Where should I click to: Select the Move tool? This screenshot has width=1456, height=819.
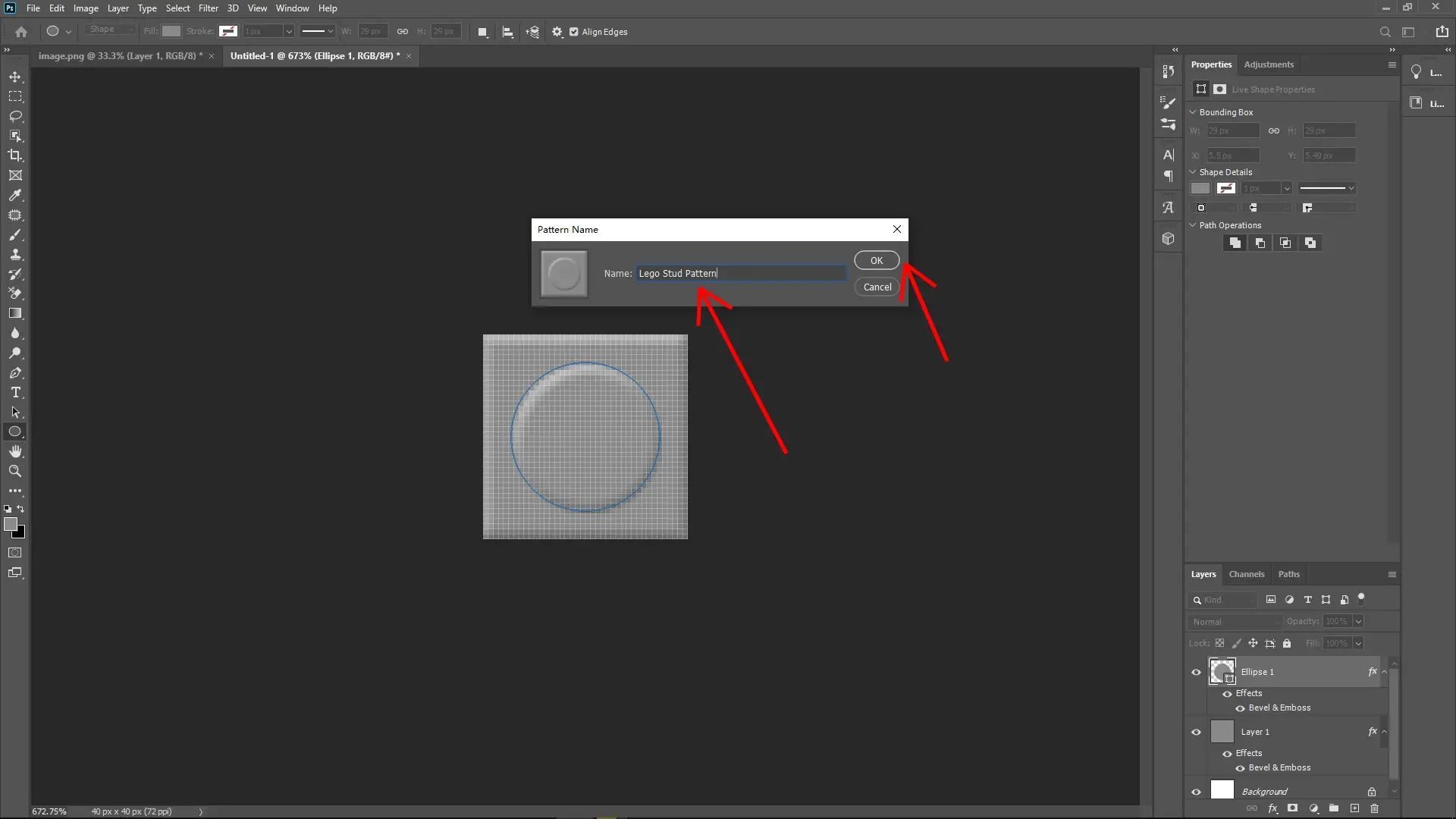(x=15, y=77)
